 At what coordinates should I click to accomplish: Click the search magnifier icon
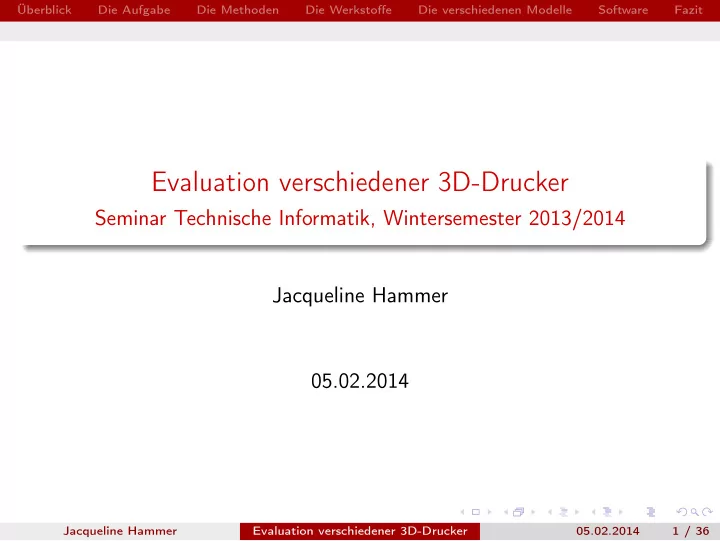pyautogui.click(x=695, y=512)
